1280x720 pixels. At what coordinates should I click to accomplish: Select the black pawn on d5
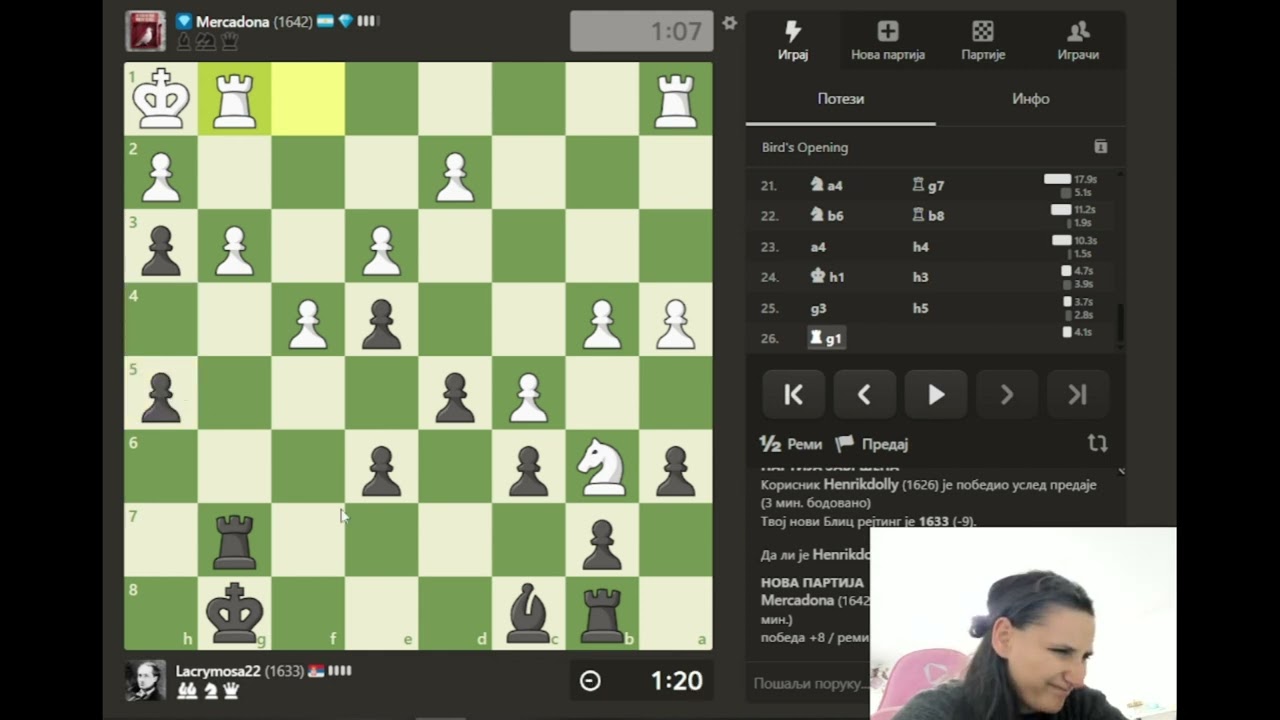[455, 395]
